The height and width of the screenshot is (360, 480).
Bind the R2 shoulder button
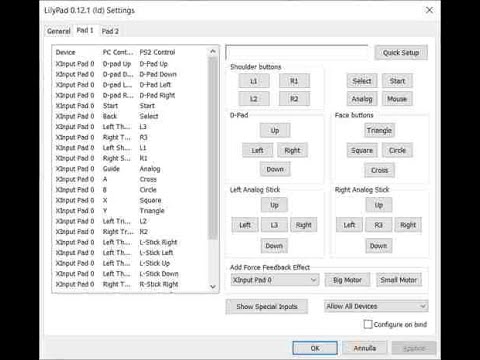tap(294, 99)
